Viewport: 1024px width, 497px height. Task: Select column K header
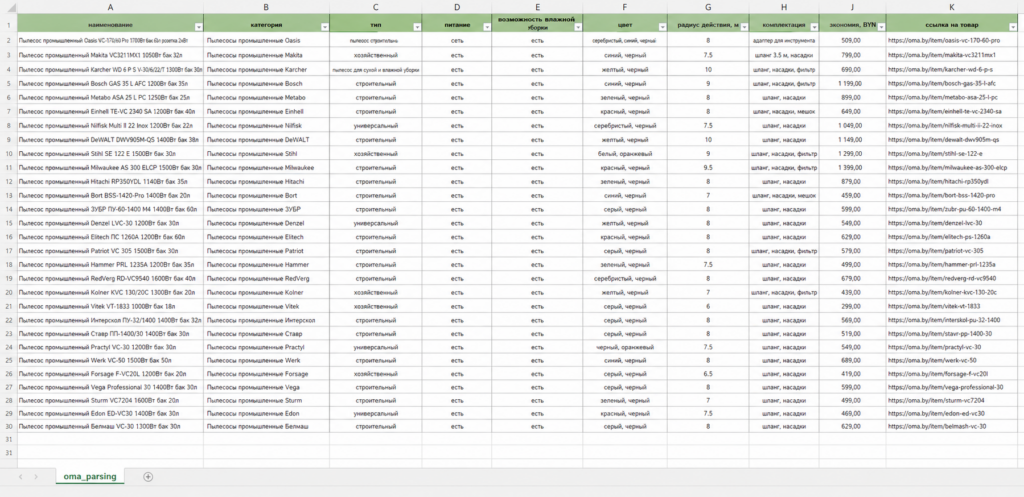coord(952,7)
